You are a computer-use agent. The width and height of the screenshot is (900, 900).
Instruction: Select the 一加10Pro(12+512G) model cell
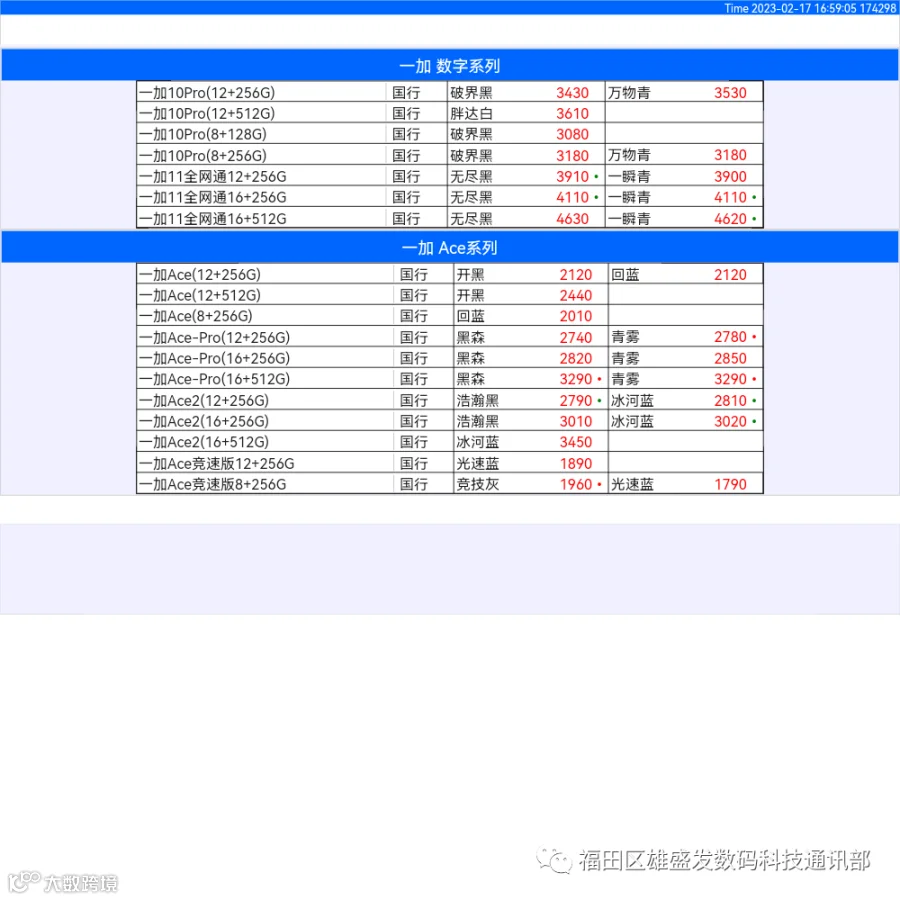pos(262,113)
